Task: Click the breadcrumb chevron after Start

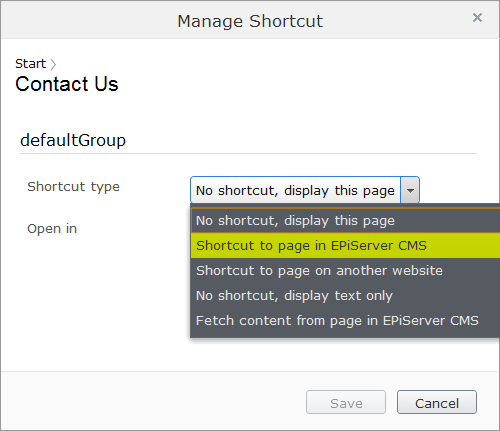Action: pos(53,64)
